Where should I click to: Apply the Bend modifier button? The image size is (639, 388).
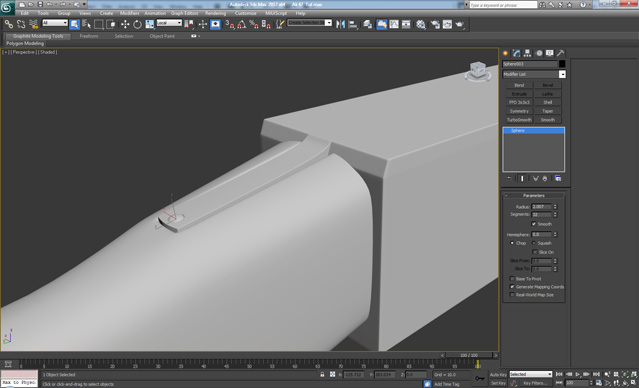point(519,85)
